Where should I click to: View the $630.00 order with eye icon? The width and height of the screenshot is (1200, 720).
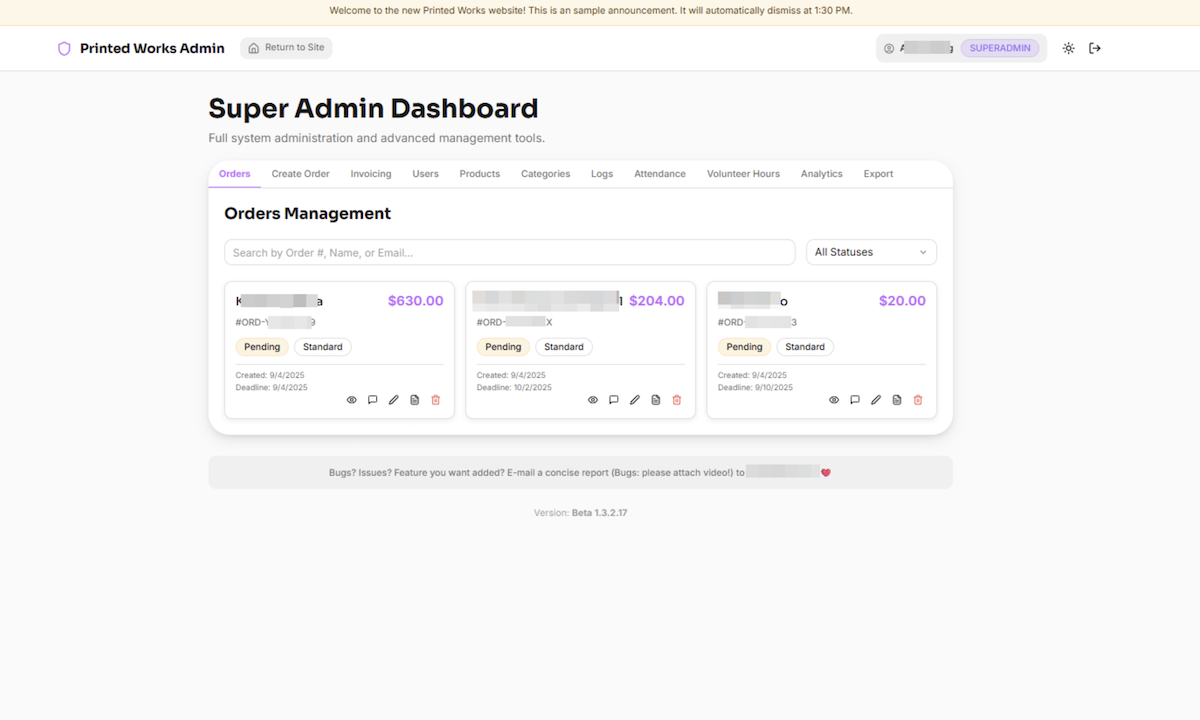pos(352,400)
